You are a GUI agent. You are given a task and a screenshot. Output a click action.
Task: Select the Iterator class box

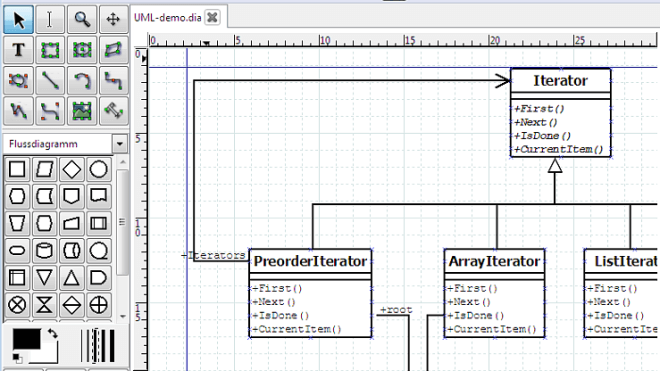[x=560, y=112]
